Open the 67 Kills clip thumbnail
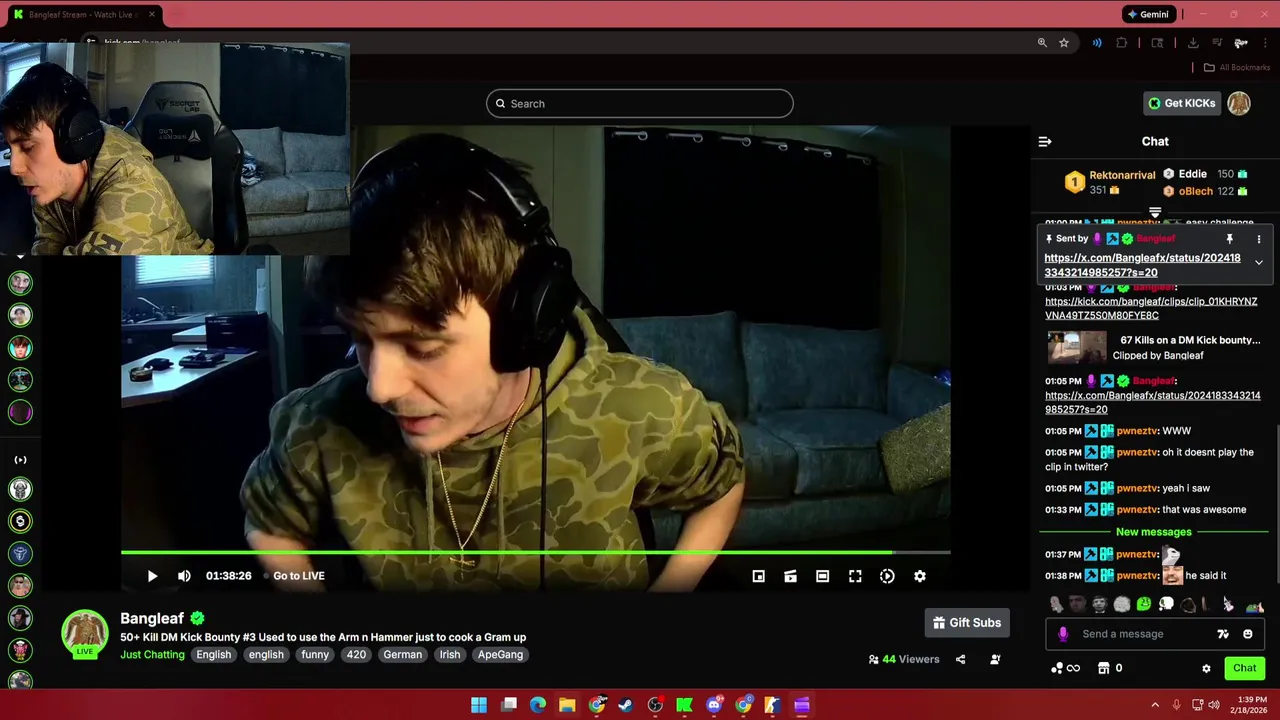 [1077, 347]
